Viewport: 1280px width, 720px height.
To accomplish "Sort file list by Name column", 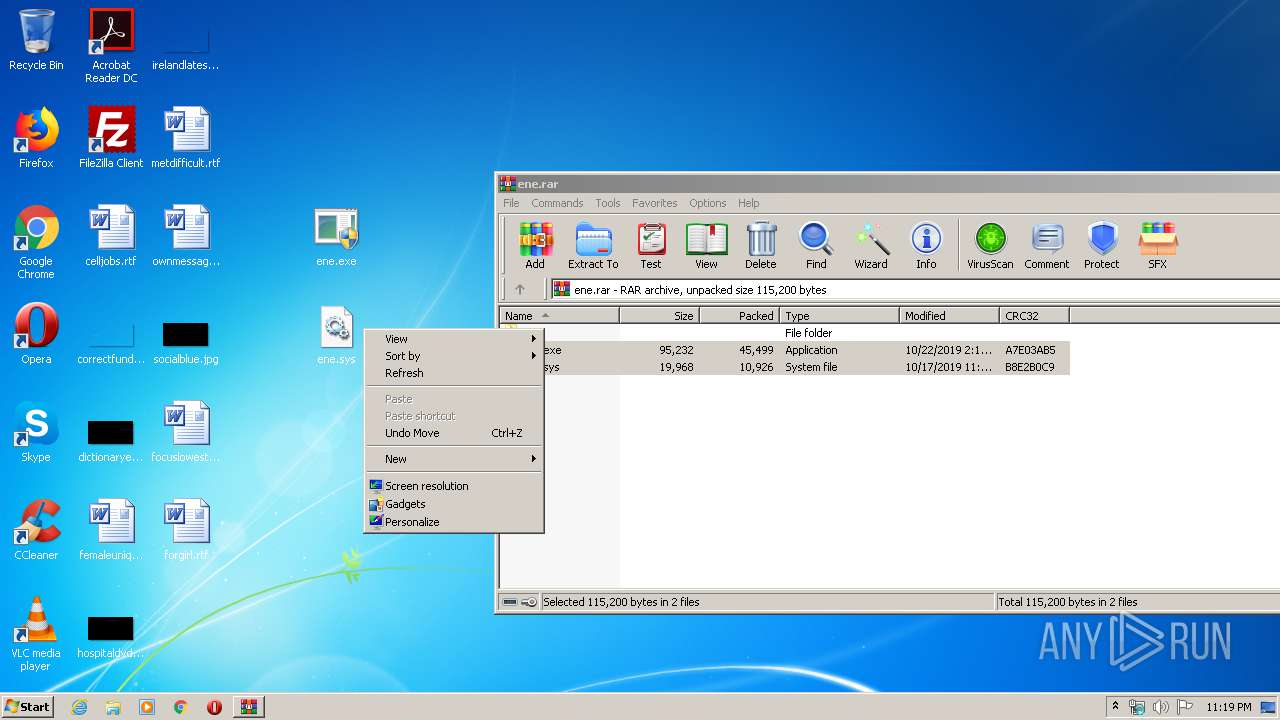I will [x=560, y=316].
